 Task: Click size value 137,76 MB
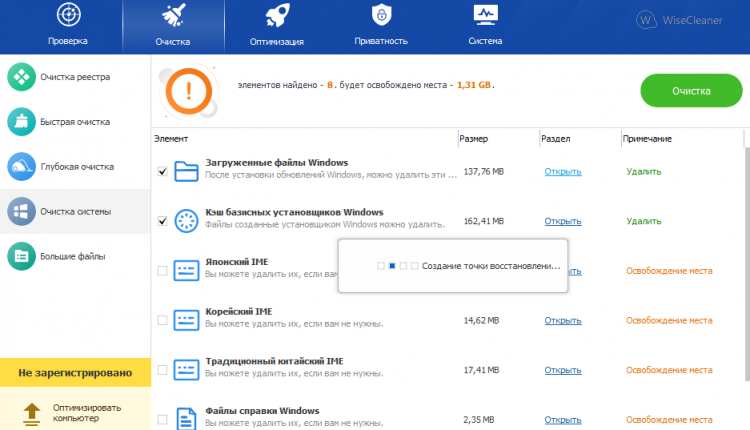(x=484, y=171)
